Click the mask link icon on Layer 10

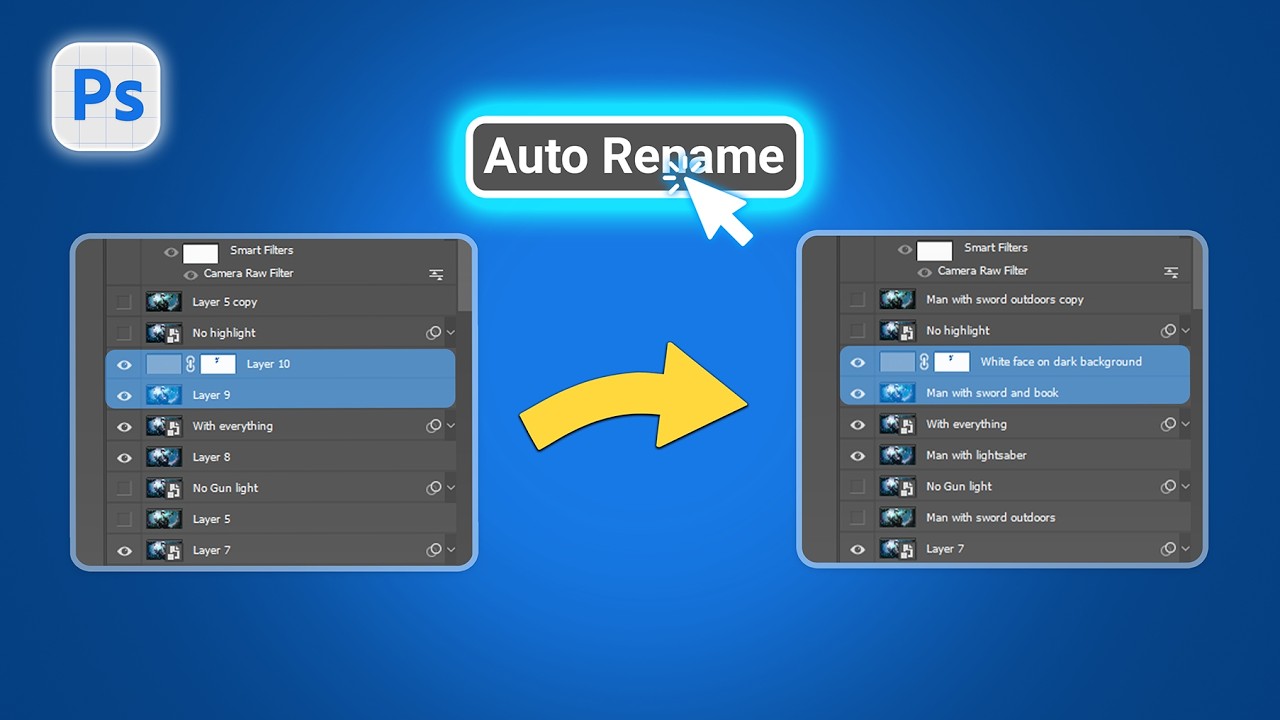tap(190, 364)
